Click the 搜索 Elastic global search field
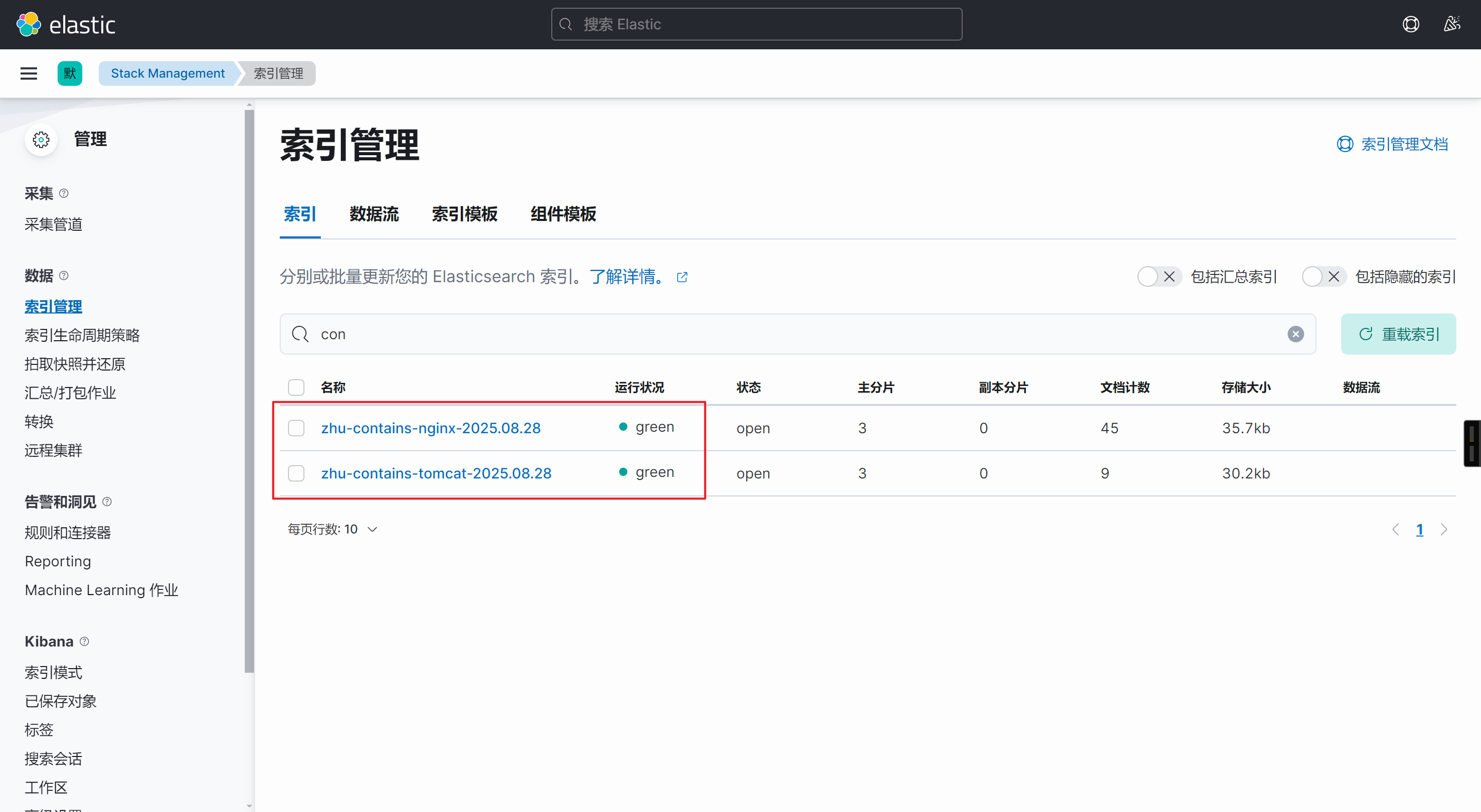This screenshot has height=812, width=1481. click(x=756, y=24)
